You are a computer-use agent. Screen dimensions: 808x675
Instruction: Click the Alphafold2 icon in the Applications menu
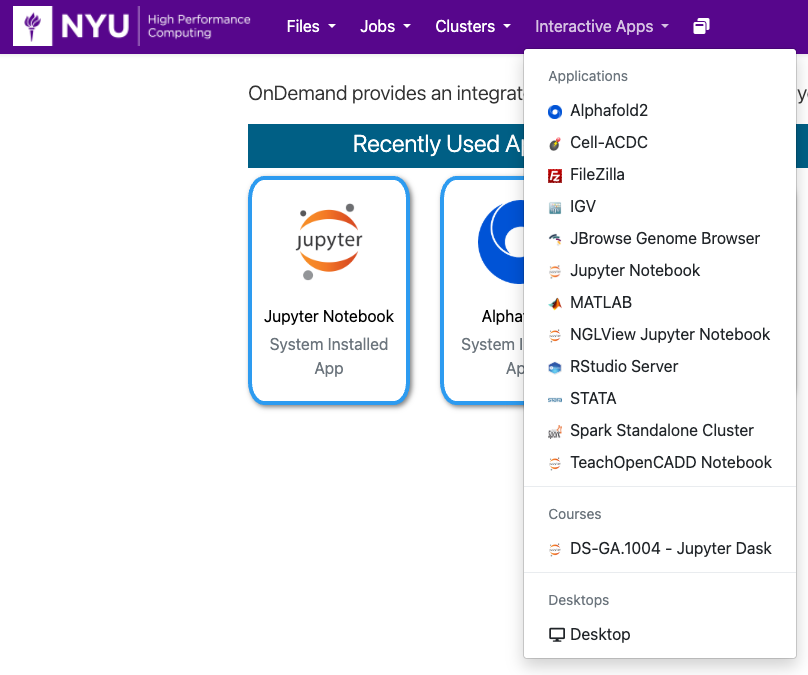(x=555, y=111)
